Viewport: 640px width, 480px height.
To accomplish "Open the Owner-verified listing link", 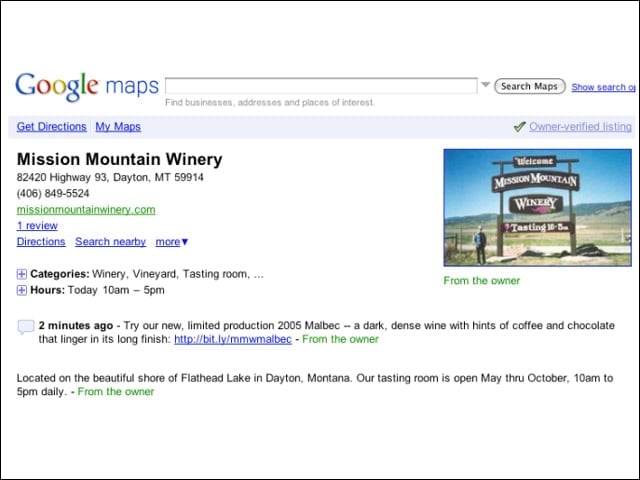I will (580, 127).
